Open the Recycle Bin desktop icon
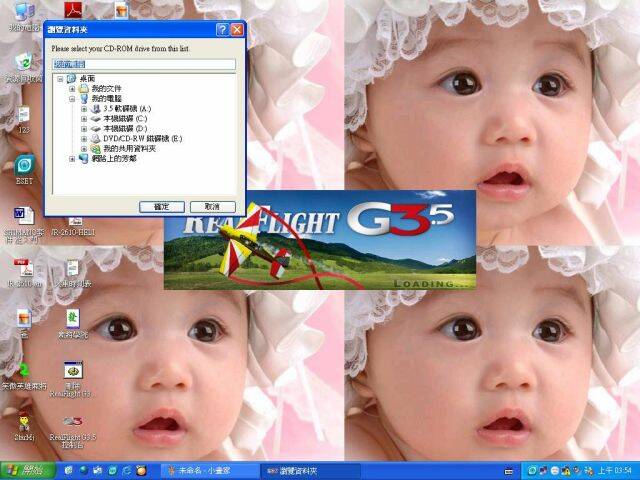Viewport: 640px width, 480px height. (x=22, y=63)
